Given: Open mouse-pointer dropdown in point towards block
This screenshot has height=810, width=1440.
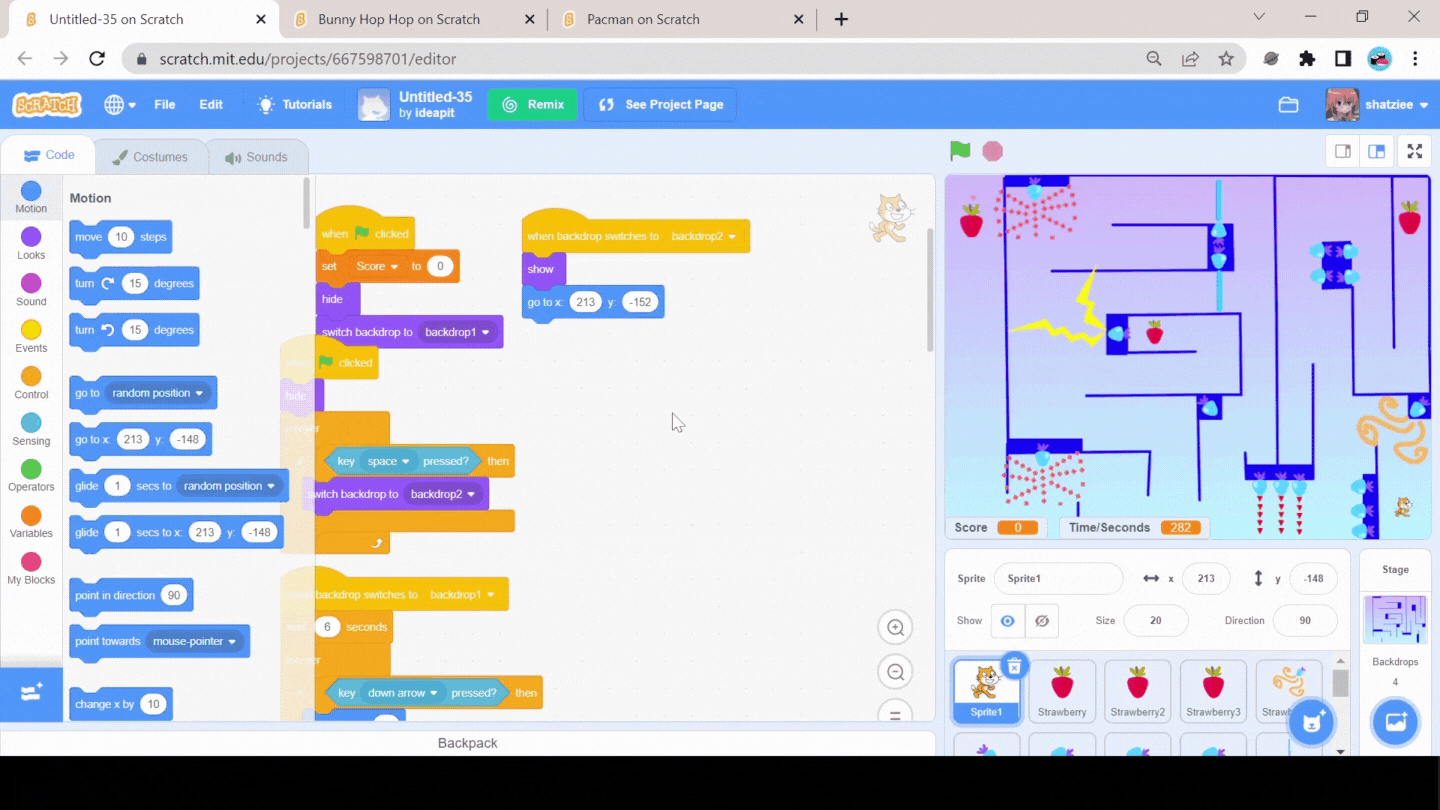Looking at the screenshot, I should 196,641.
